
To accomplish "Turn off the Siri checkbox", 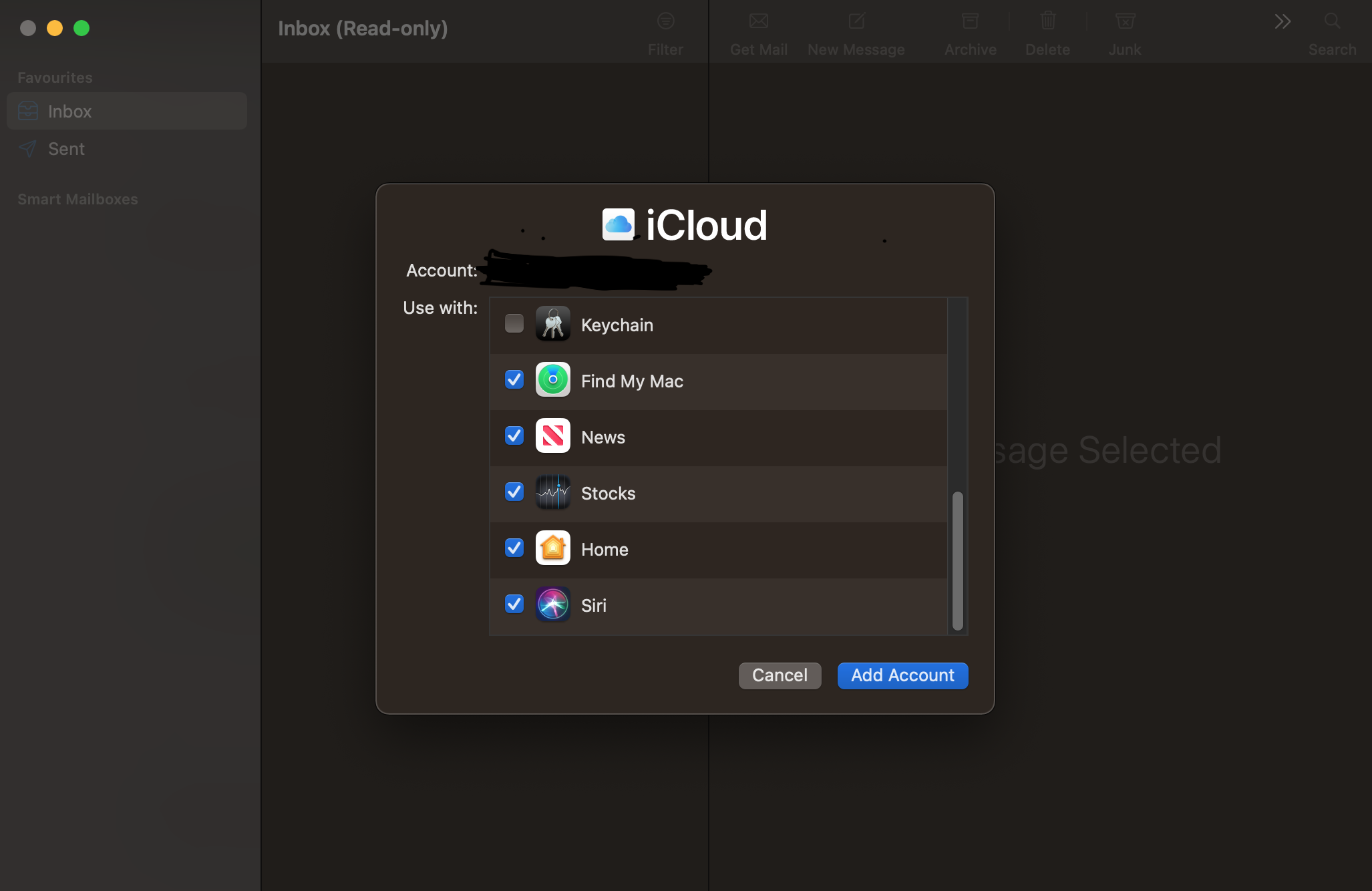I will click(x=514, y=604).
